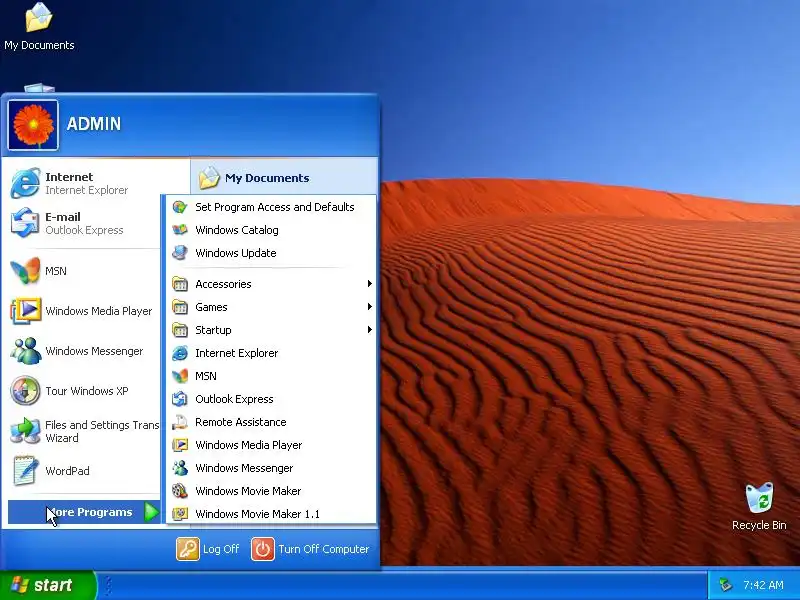Click the Startup folder icon
The width and height of the screenshot is (800, 600).
click(x=180, y=330)
